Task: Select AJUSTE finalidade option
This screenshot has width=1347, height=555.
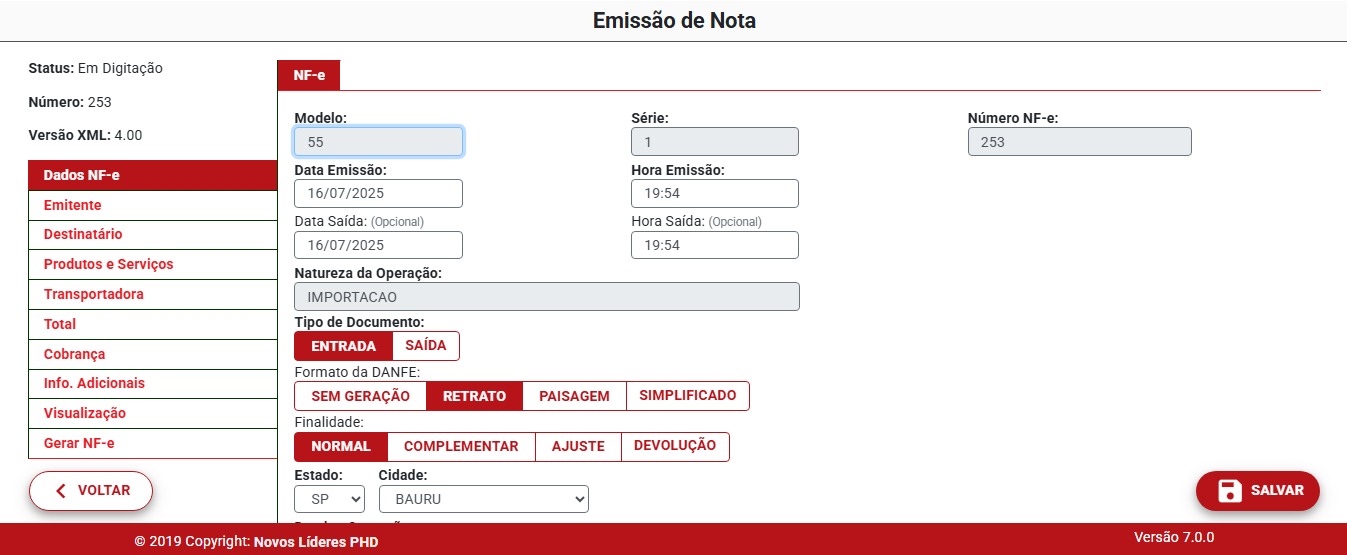Action: pos(578,446)
